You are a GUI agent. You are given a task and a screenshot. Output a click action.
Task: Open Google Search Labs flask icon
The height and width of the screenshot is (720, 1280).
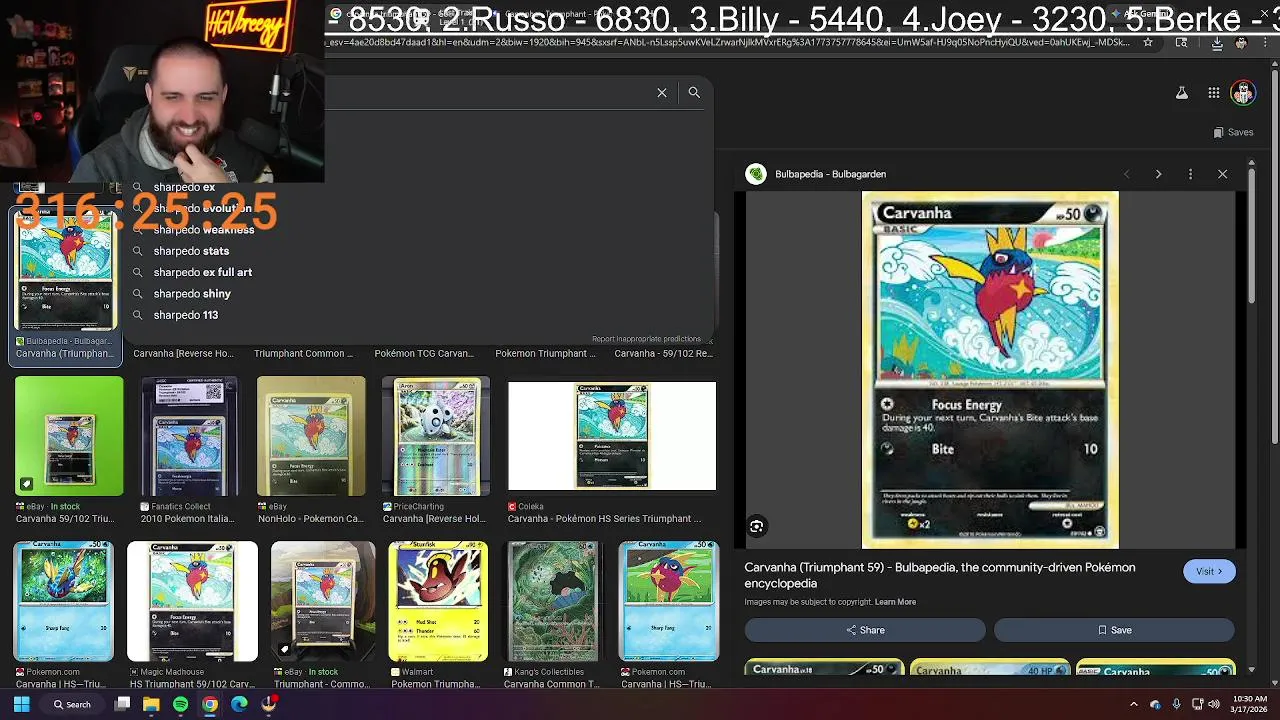click(1181, 93)
